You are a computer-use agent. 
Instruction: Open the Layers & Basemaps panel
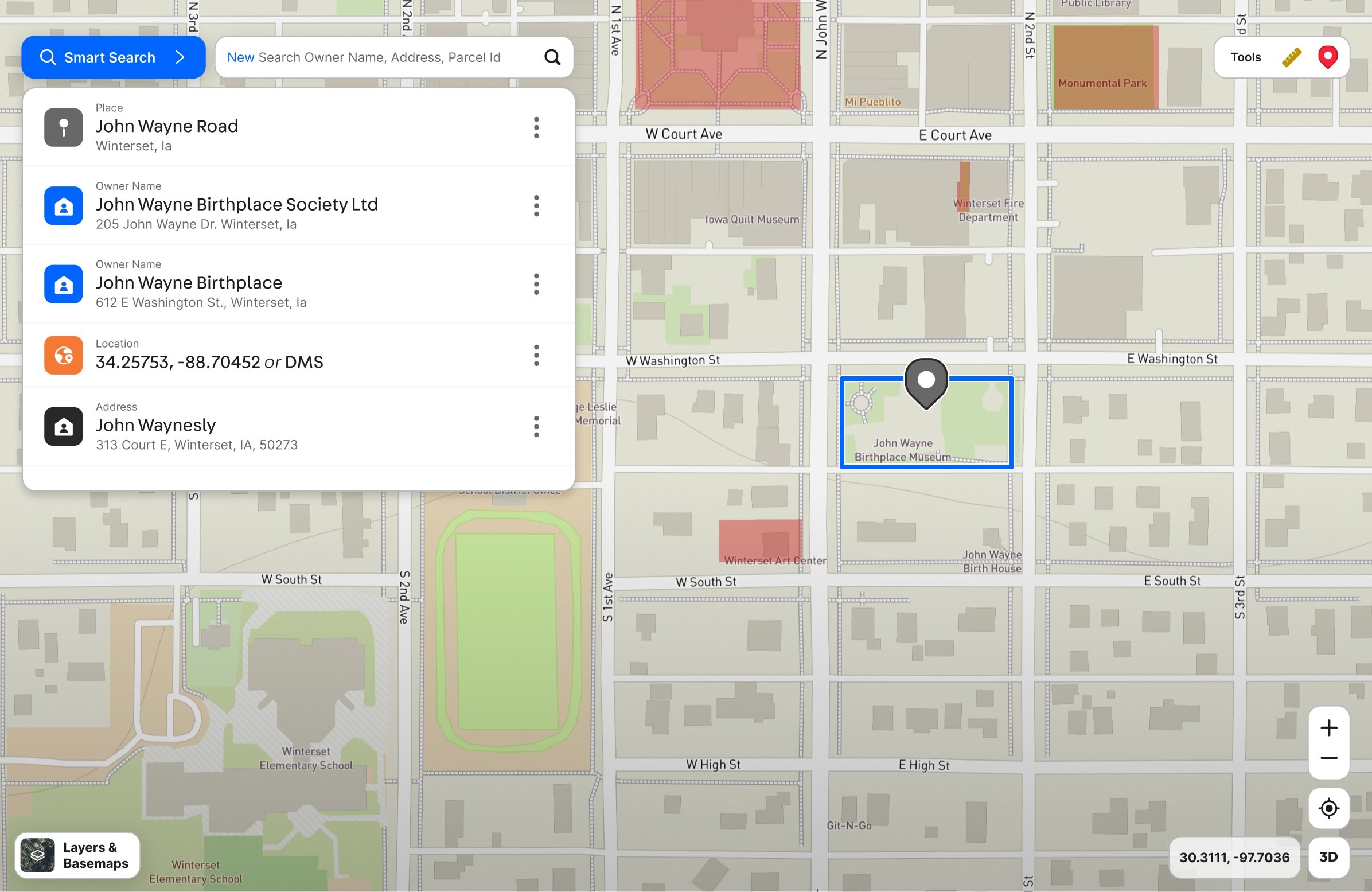(x=77, y=855)
